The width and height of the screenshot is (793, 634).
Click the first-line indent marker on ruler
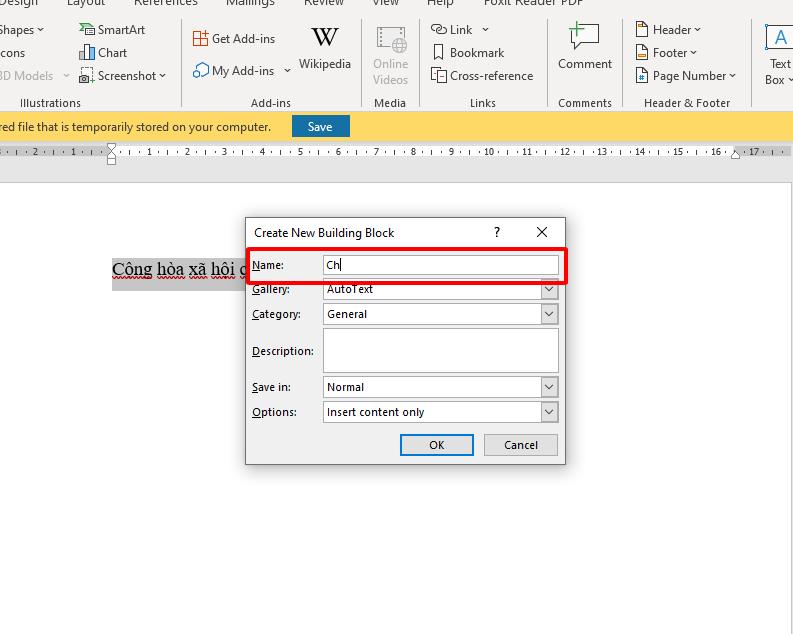[x=111, y=148]
